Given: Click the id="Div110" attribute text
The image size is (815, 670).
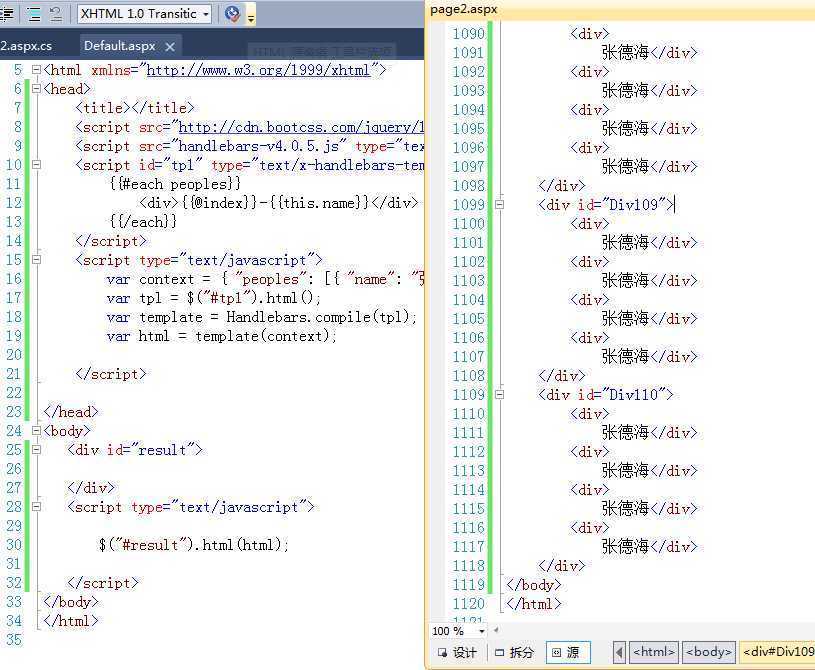Looking at the screenshot, I should click(x=622, y=395).
